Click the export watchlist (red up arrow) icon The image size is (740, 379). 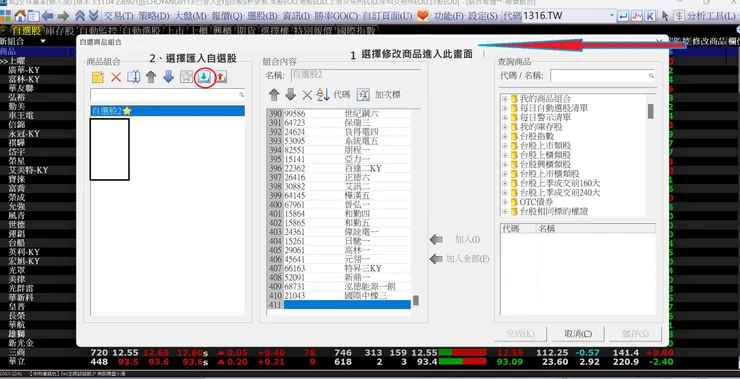[221, 77]
